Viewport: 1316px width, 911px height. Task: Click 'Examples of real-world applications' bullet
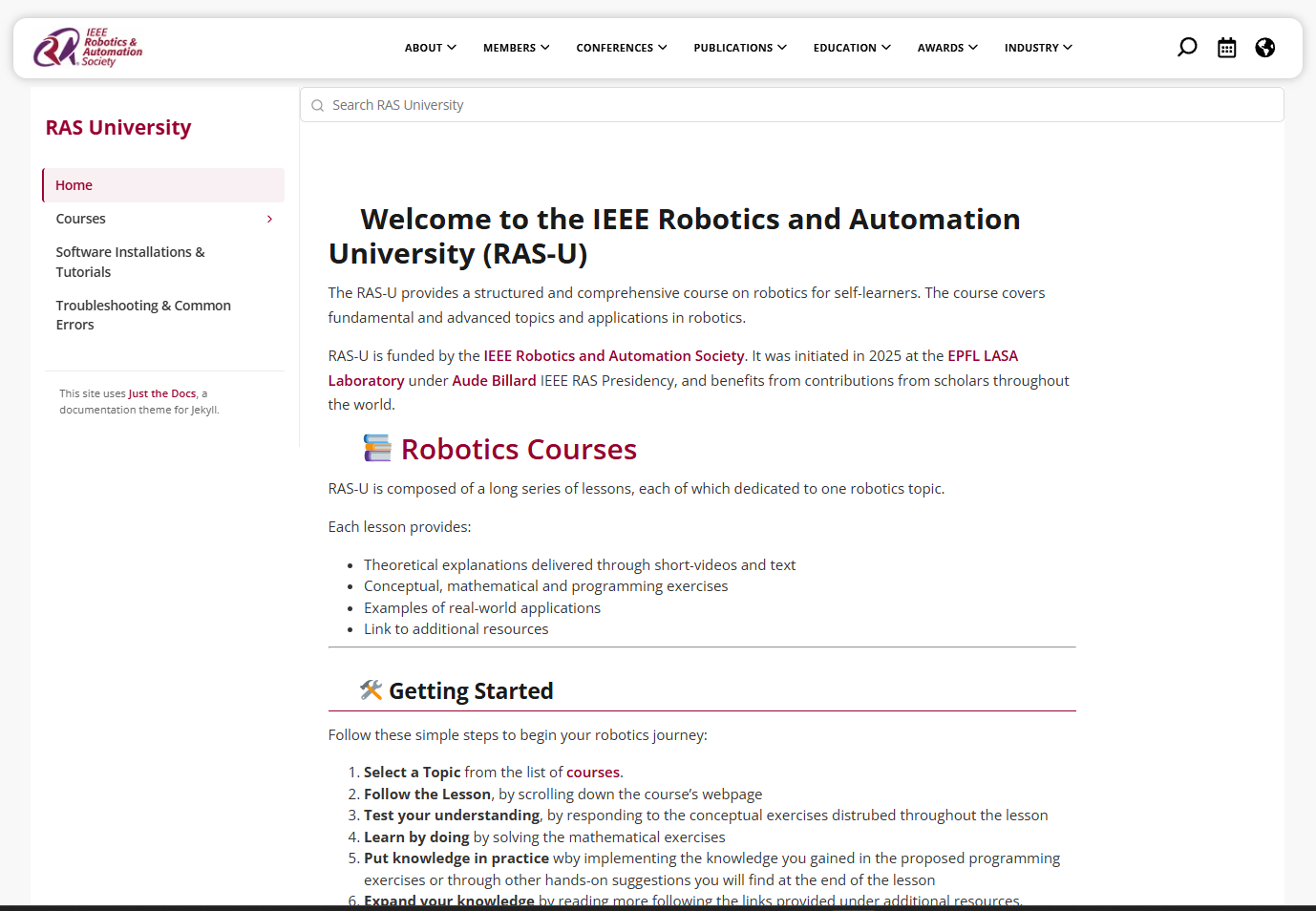coord(482,607)
